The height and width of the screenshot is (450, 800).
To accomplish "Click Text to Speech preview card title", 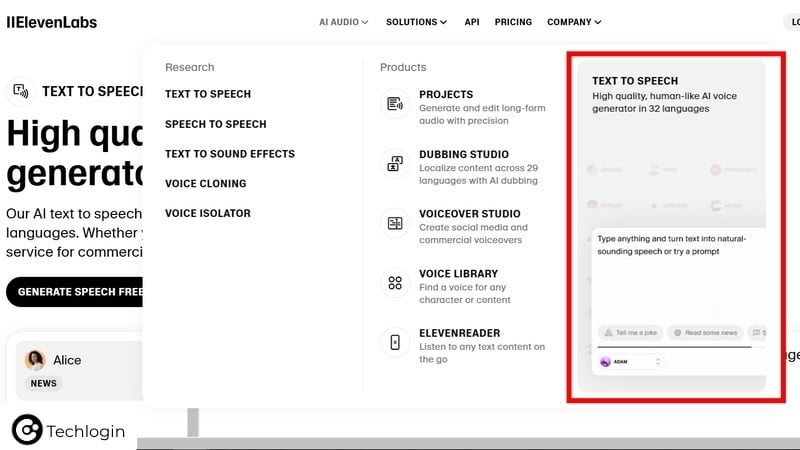I will coord(635,81).
